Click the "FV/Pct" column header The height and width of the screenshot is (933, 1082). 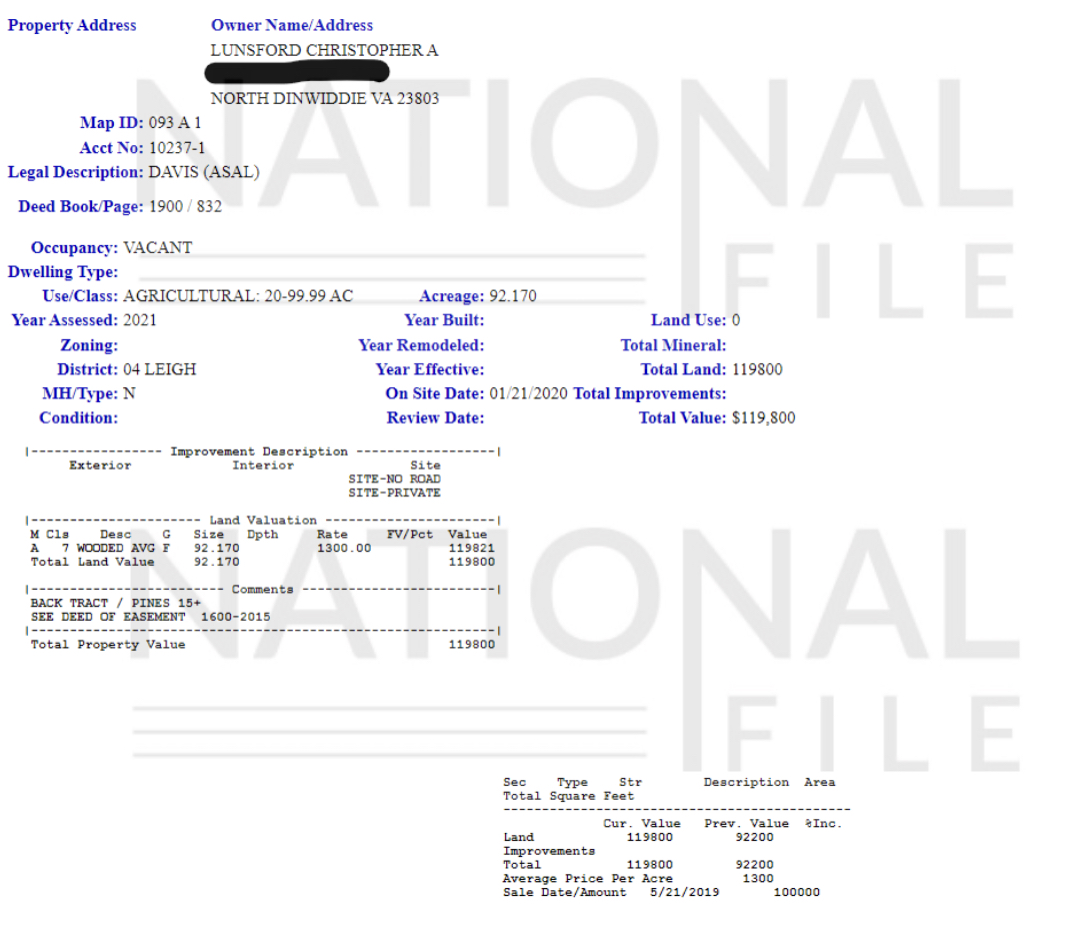point(410,534)
